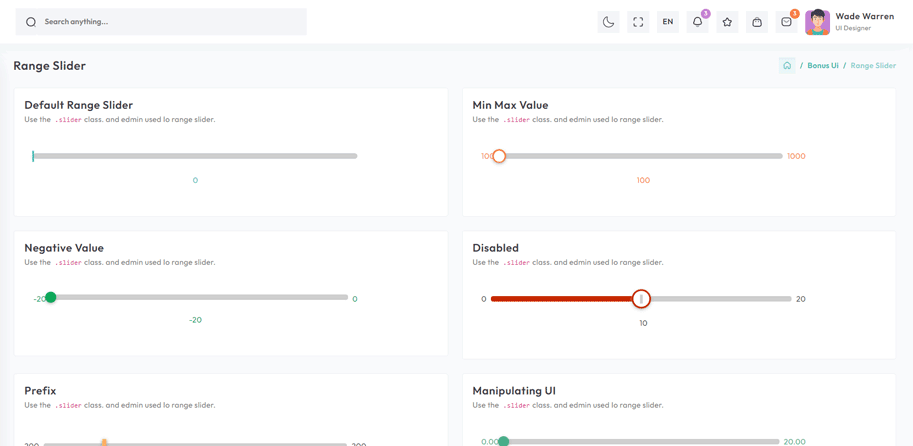Click Wade Warren's profile avatar
Image resolution: width=913 pixels, height=446 pixels.
tap(817, 22)
